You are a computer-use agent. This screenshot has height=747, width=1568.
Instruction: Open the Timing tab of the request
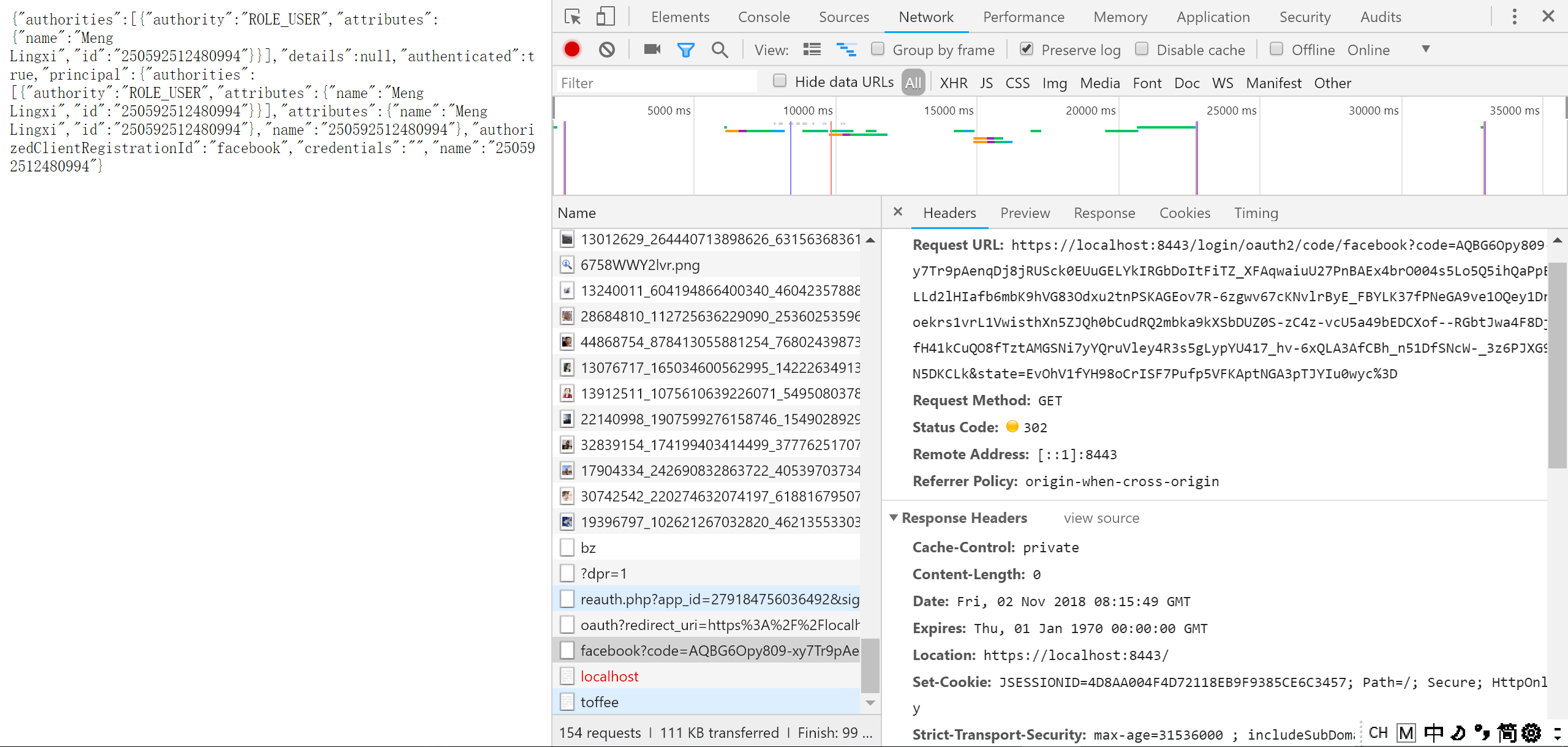point(1256,212)
